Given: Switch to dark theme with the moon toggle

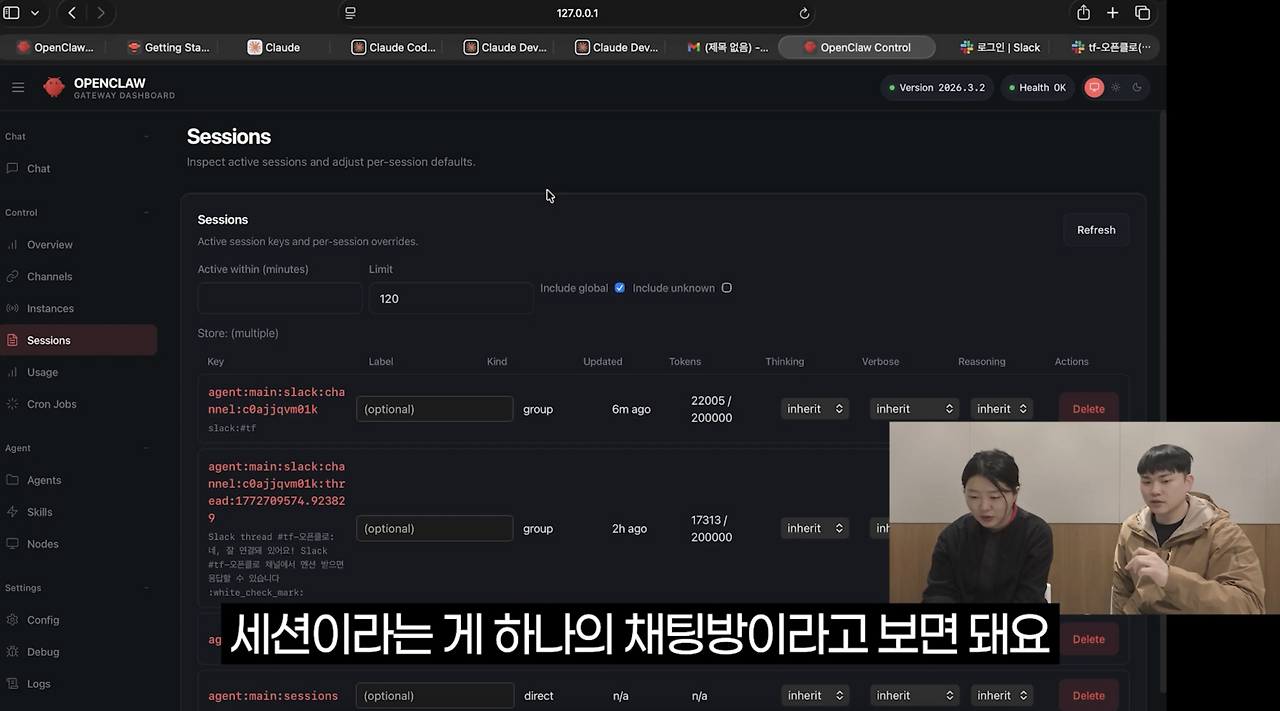Looking at the screenshot, I should [x=1136, y=87].
